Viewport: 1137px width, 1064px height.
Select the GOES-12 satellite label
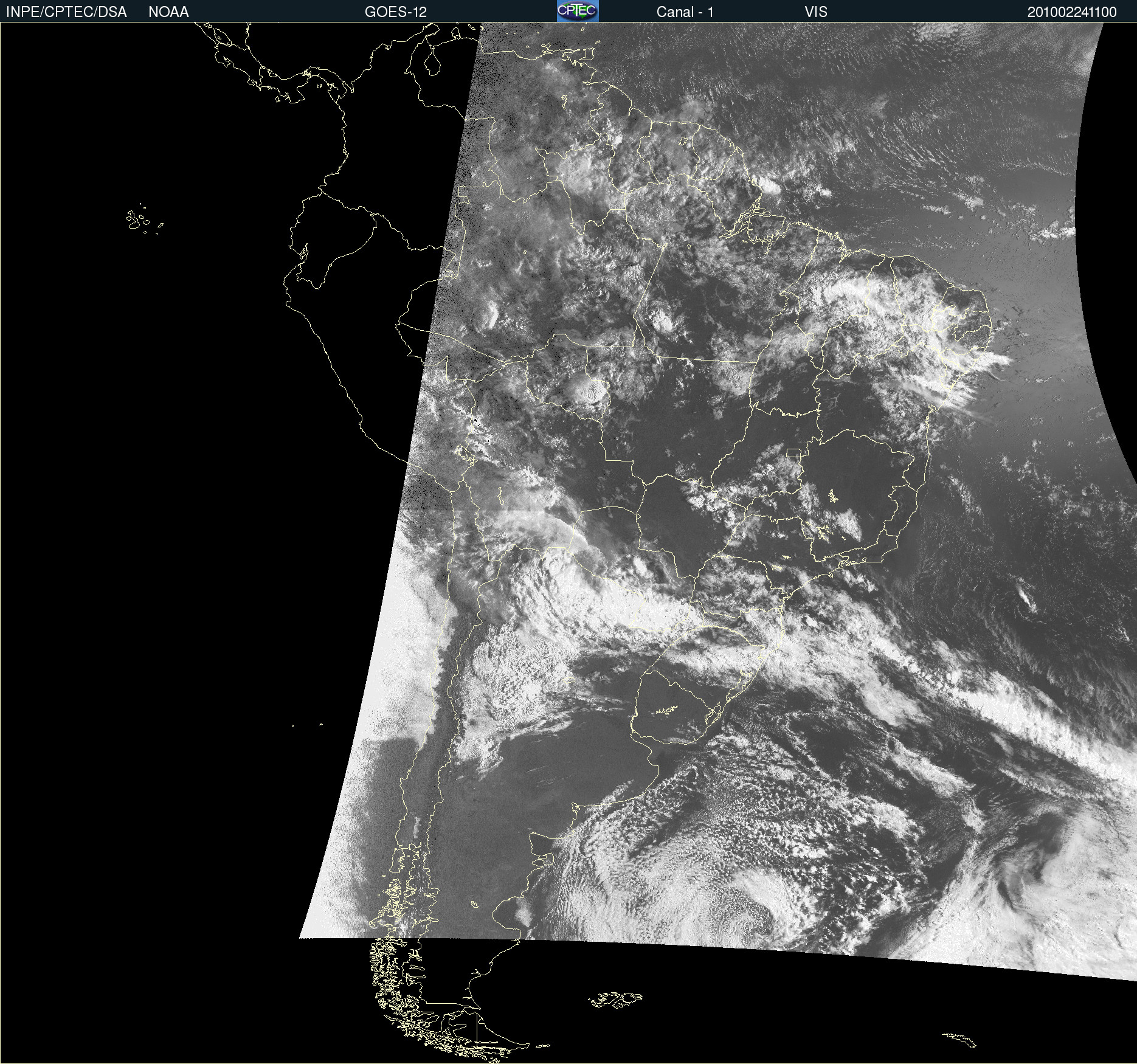coord(396,12)
